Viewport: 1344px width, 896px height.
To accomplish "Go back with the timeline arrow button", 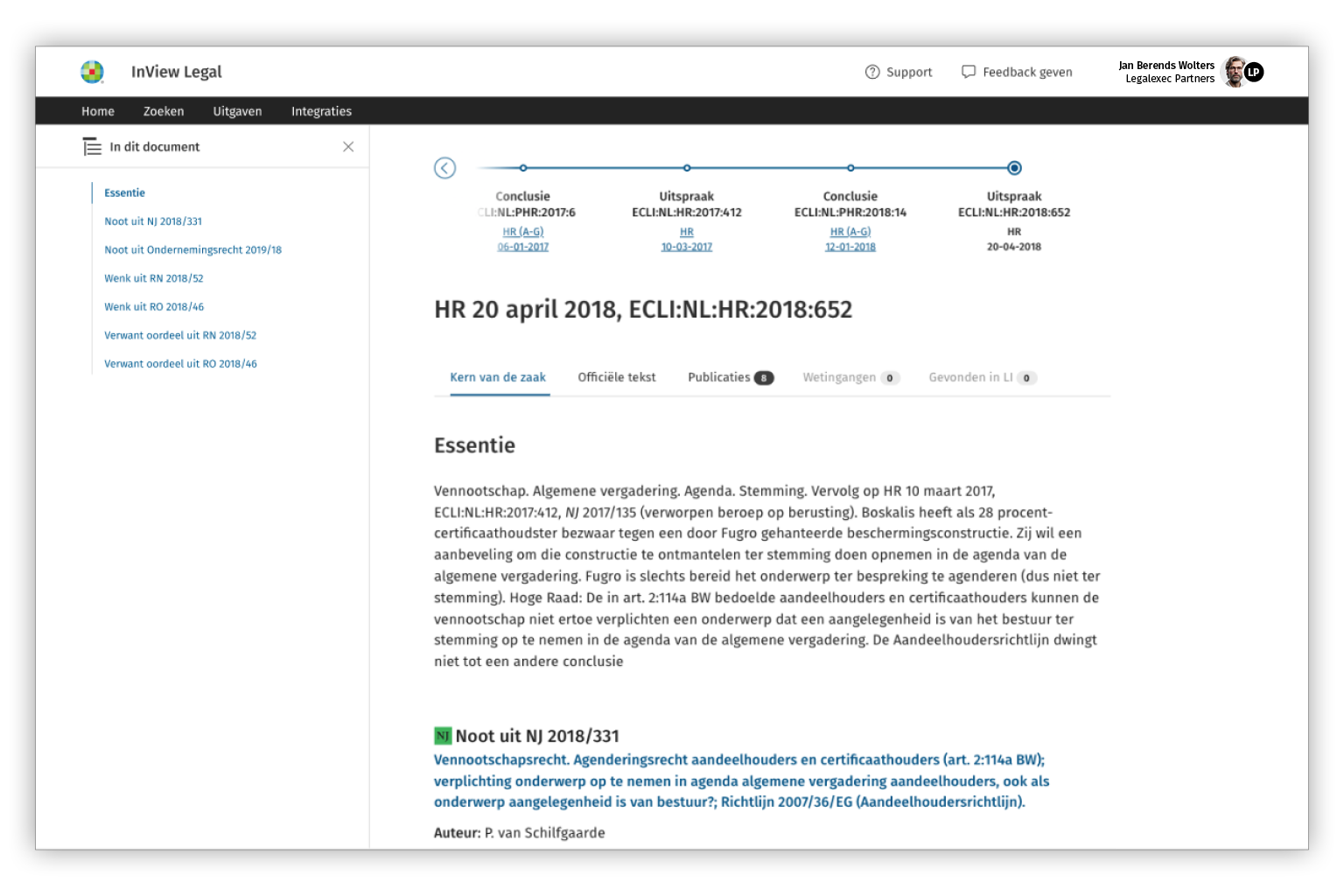I will (445, 168).
